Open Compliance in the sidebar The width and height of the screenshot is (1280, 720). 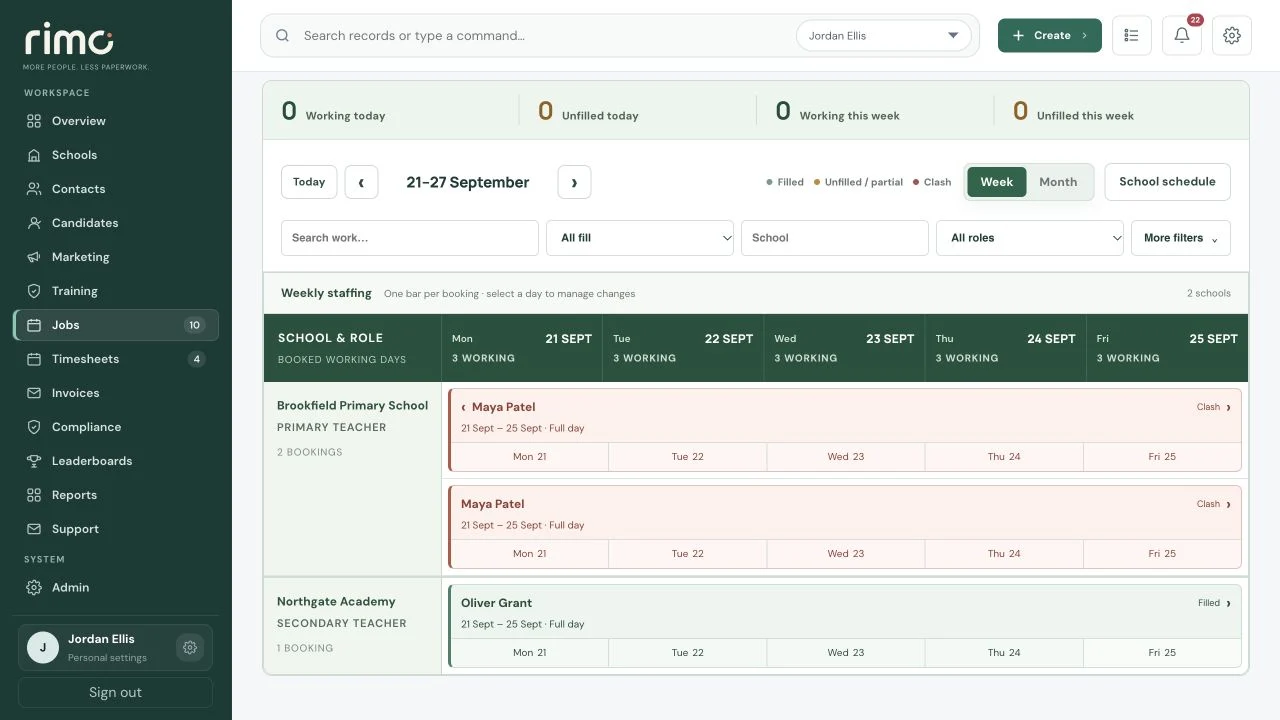pos(116,427)
